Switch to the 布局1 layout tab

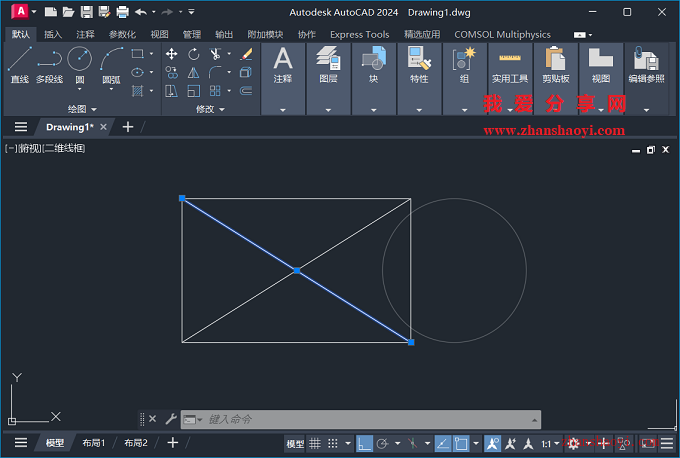[x=94, y=443]
